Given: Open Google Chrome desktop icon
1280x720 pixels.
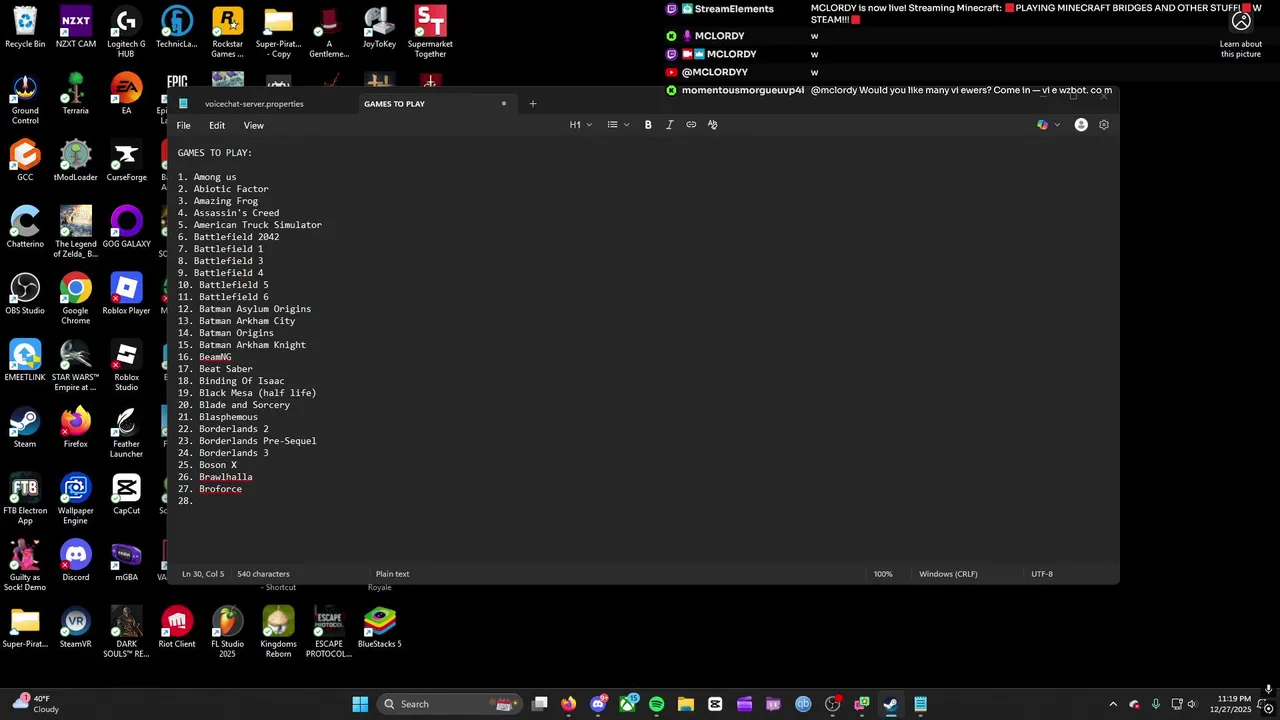Looking at the screenshot, I should [76, 300].
